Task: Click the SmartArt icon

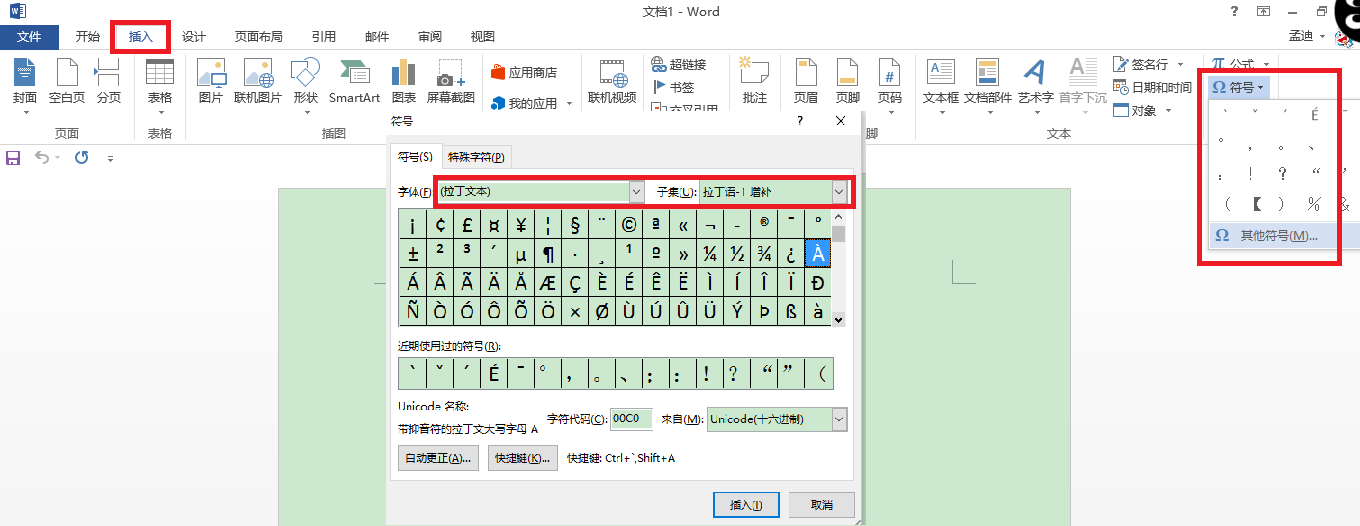Action: click(355, 81)
